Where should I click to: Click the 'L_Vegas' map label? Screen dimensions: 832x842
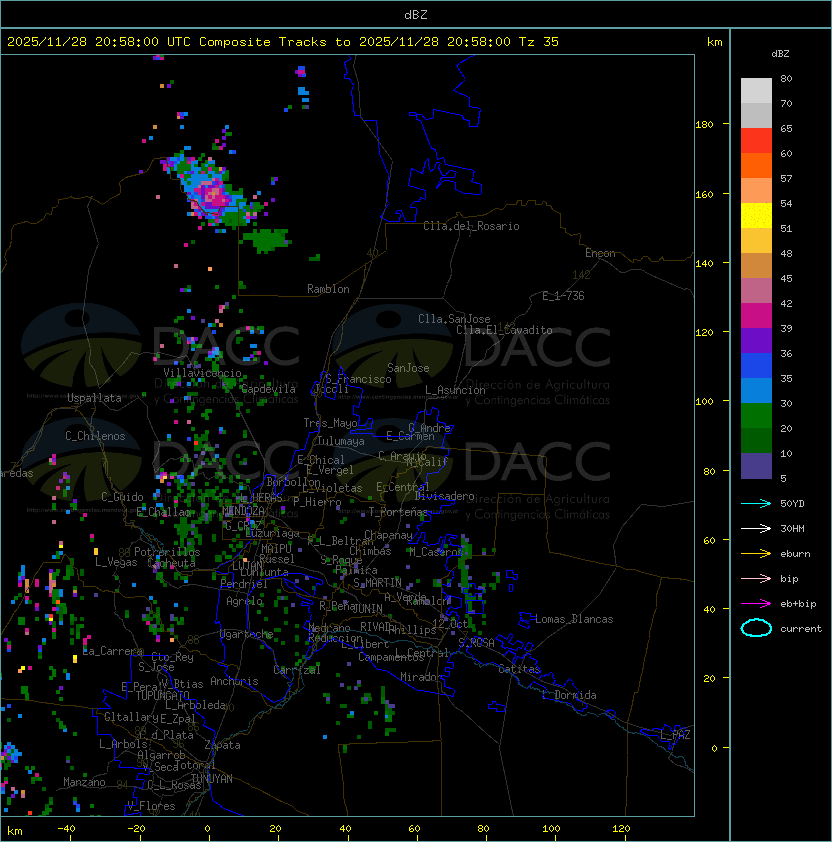116,562
